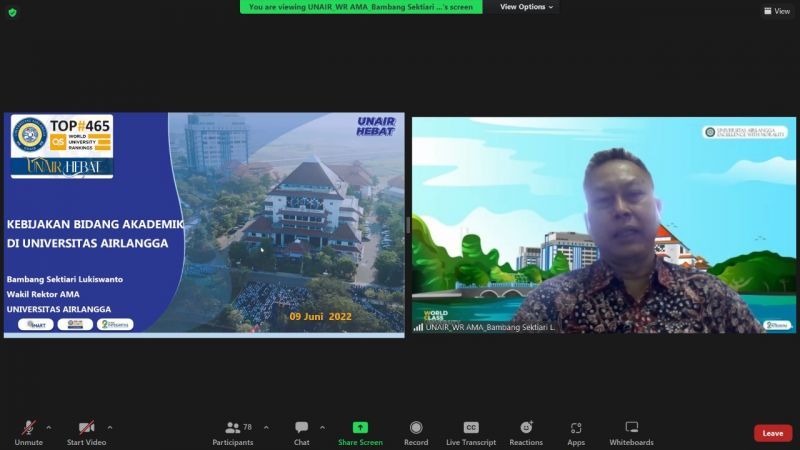Image resolution: width=800 pixels, height=450 pixels.
Task: Open the Apps panel
Action: 576,433
